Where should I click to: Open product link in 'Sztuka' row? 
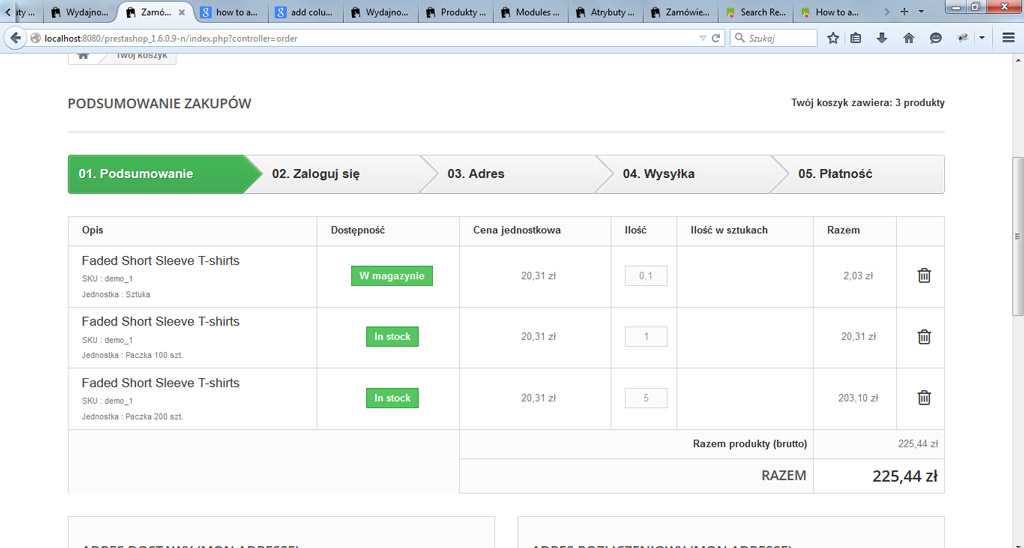click(161, 261)
